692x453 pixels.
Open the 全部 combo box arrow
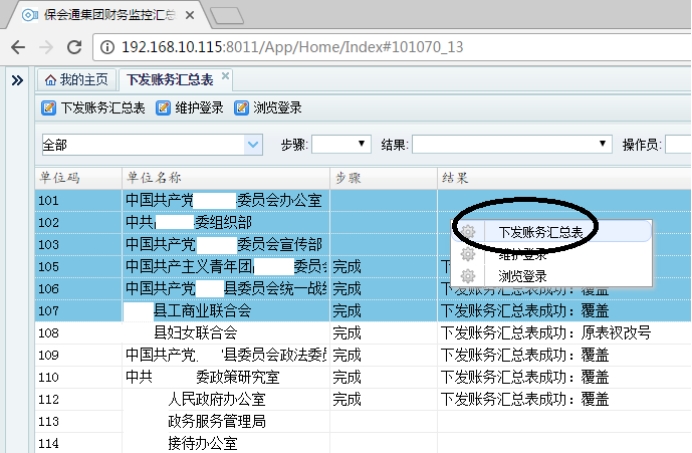(253, 145)
